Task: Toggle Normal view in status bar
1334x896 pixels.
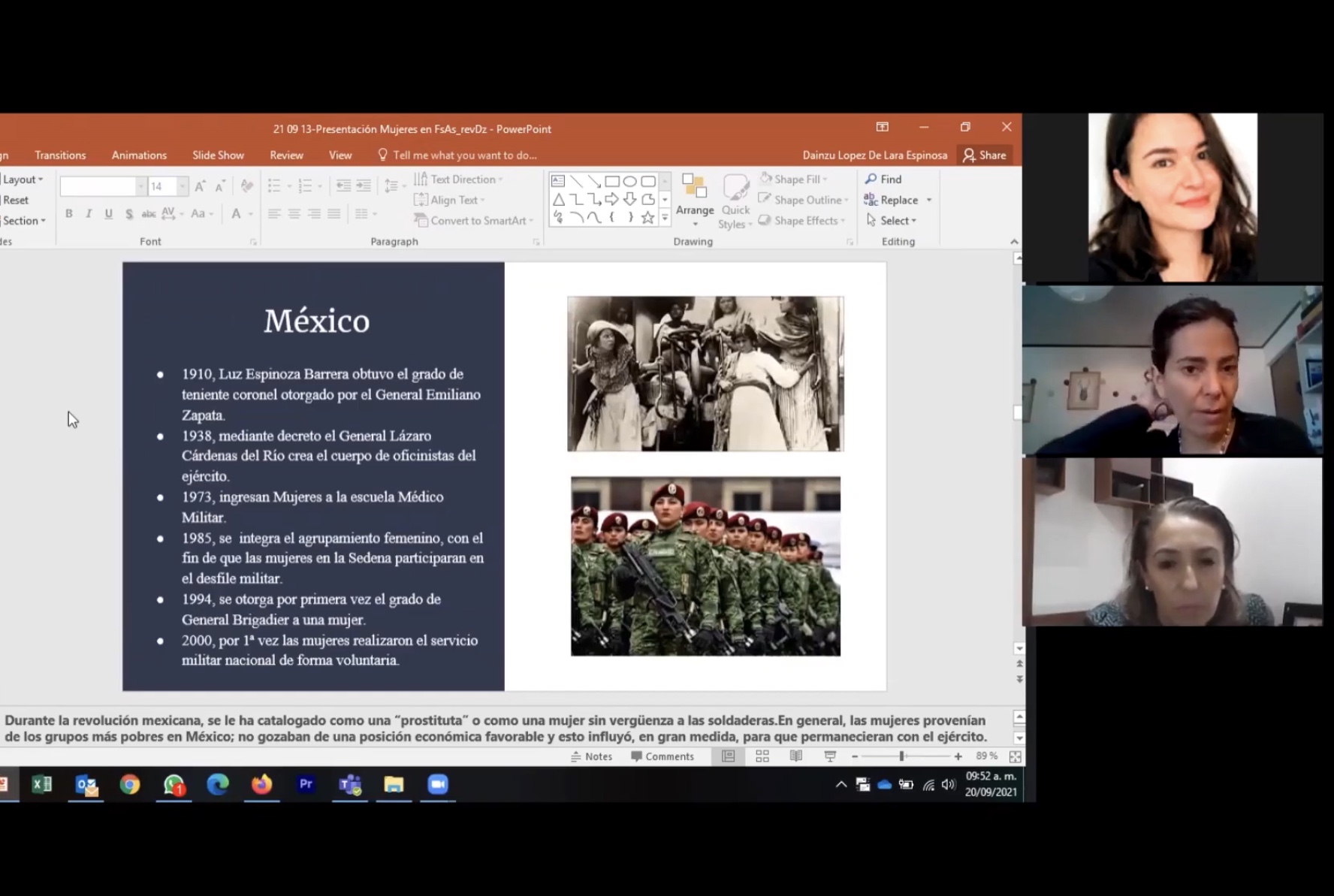Action: (728, 756)
